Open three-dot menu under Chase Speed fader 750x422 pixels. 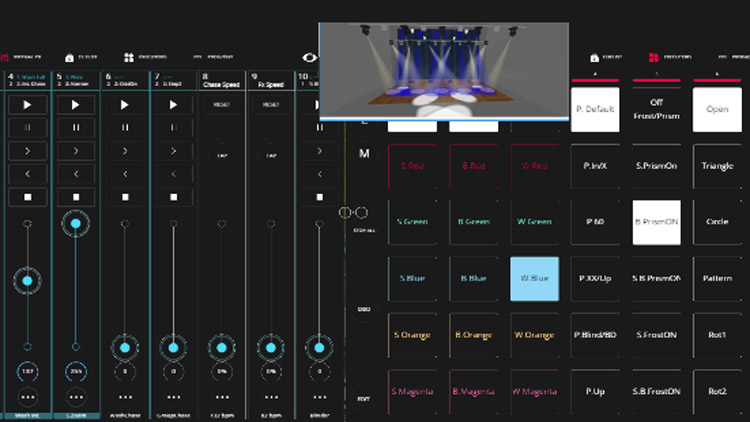[221, 396]
